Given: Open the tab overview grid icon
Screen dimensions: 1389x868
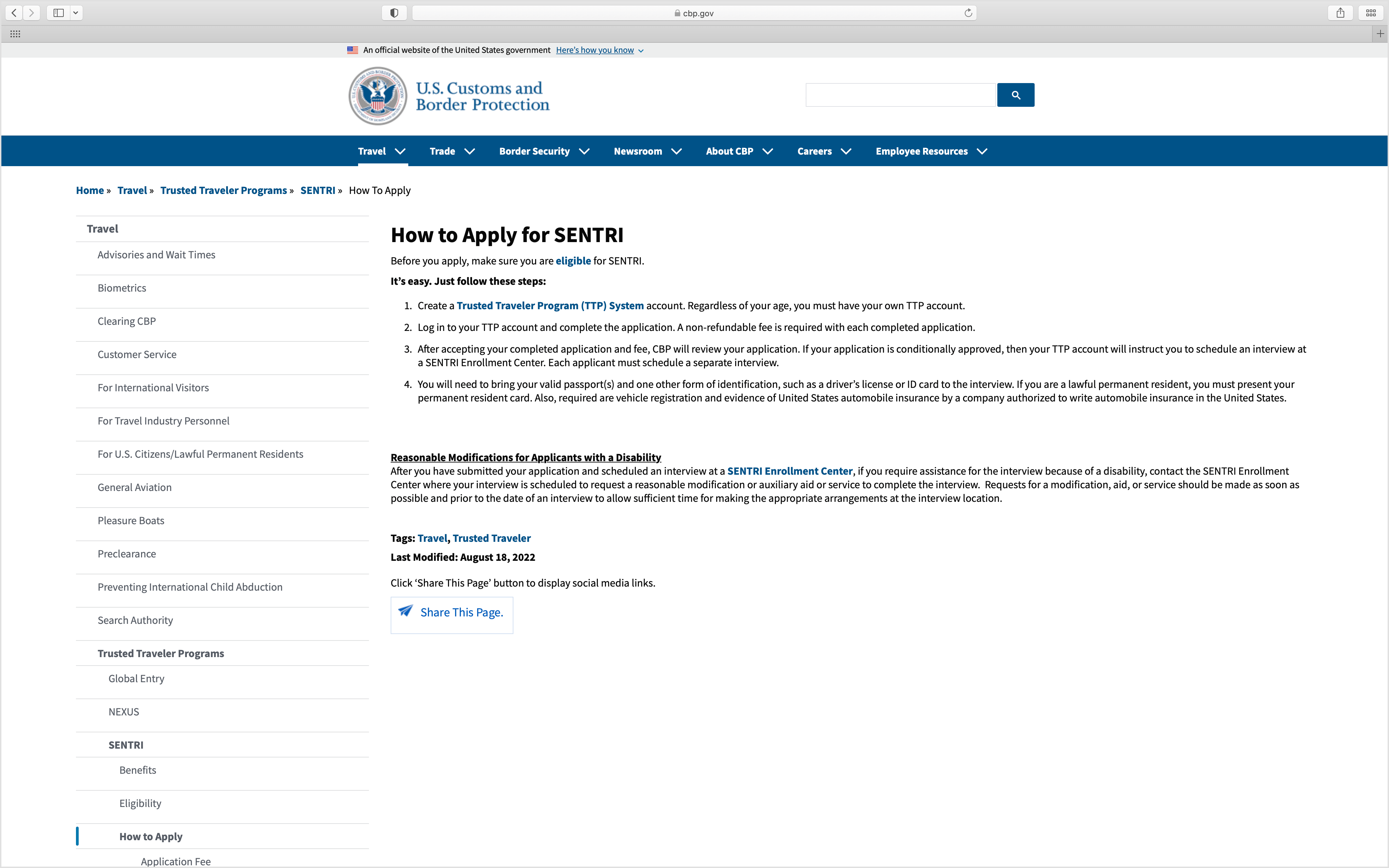Looking at the screenshot, I should coord(1371,13).
